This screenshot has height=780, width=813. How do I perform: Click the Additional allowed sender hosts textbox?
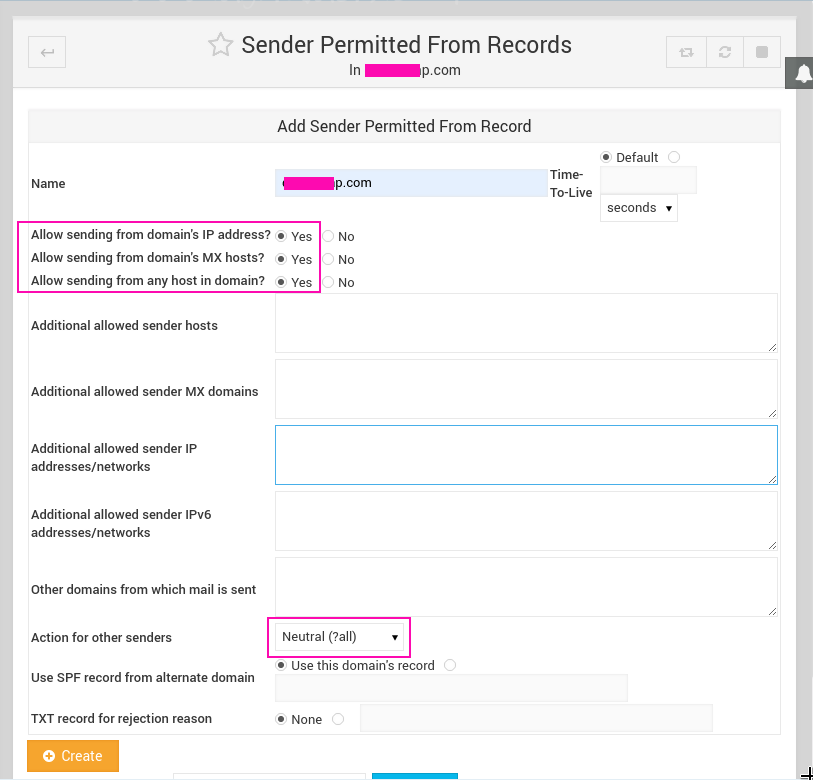click(x=526, y=323)
